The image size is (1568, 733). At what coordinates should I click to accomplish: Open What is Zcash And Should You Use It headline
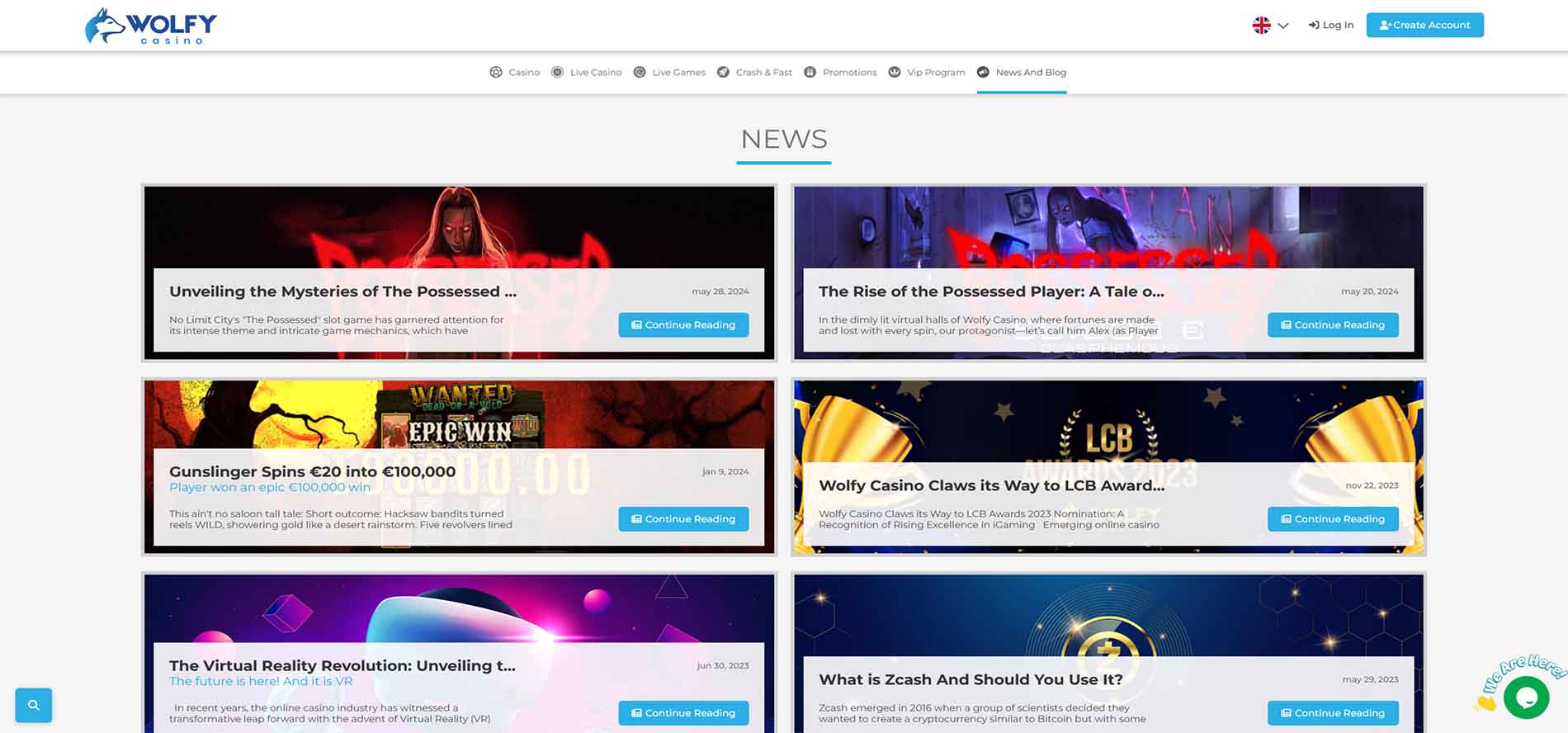pos(971,679)
